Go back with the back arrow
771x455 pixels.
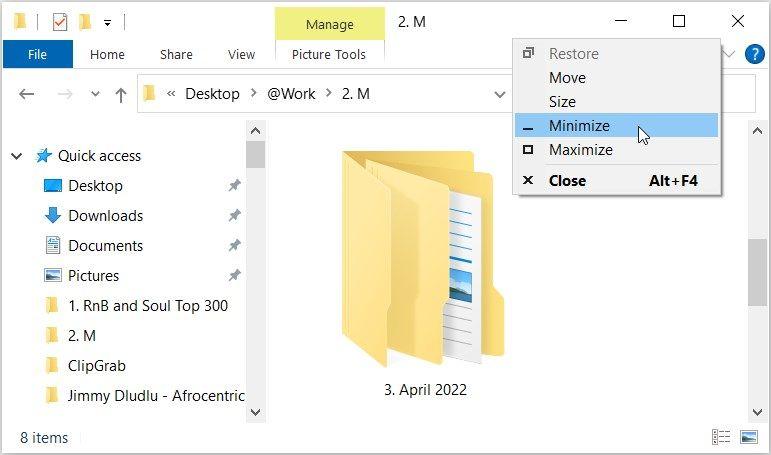[x=27, y=94]
